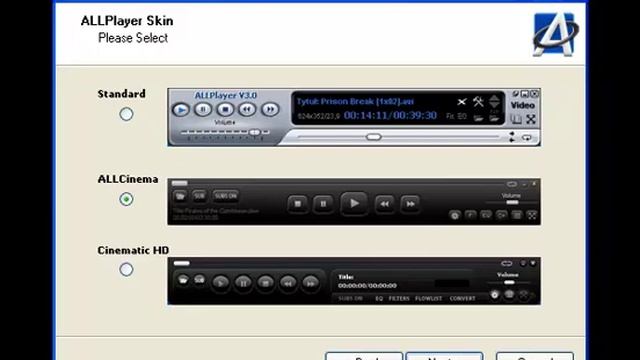
Task: Click the "Please Select" subtitle text
Action: [133, 38]
